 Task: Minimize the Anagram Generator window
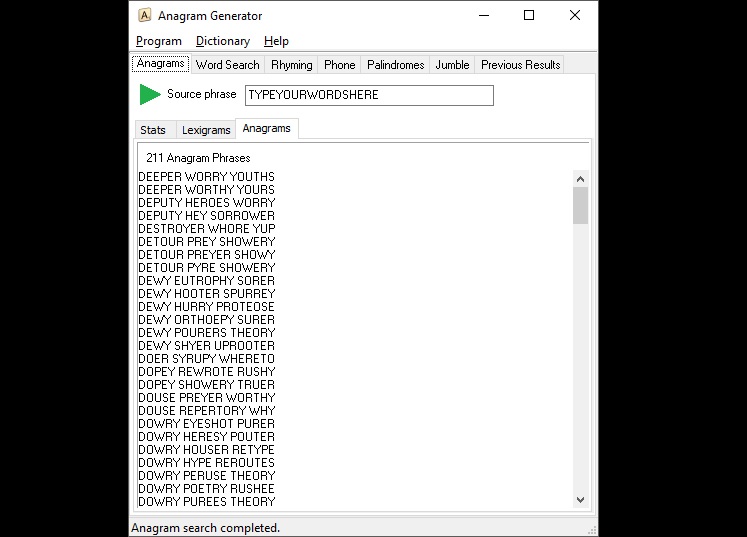pyautogui.click(x=484, y=15)
